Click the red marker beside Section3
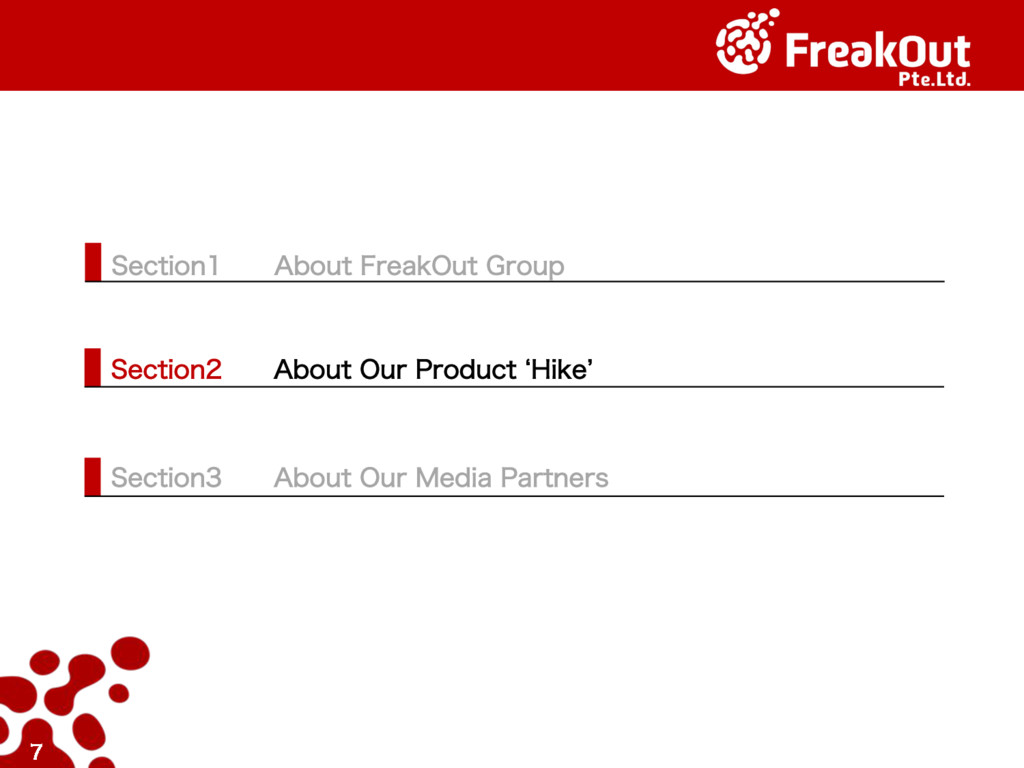This screenshot has height=768, width=1024. click(x=93, y=475)
